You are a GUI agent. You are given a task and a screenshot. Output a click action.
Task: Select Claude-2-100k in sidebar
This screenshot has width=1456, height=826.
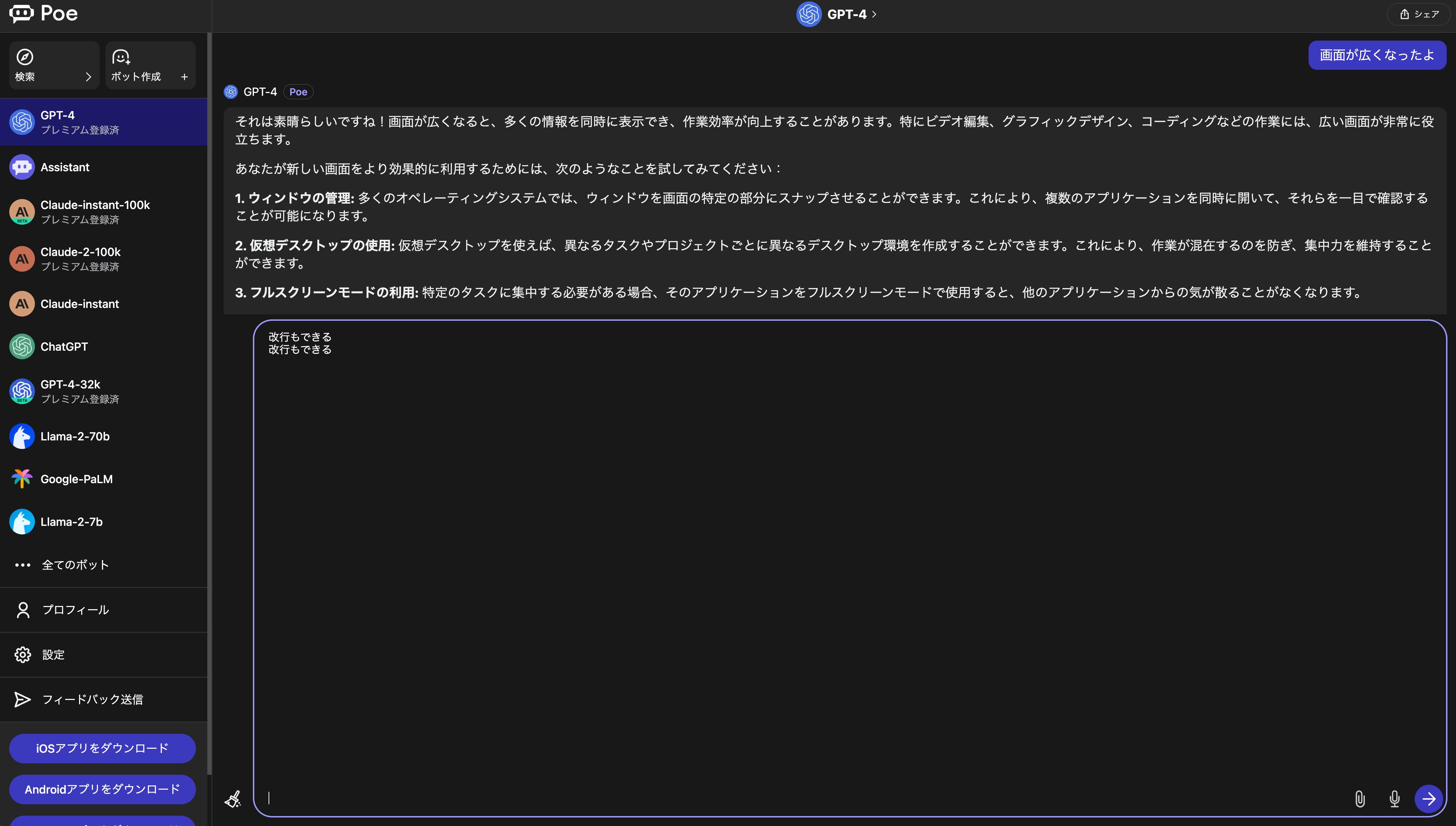tap(103, 259)
